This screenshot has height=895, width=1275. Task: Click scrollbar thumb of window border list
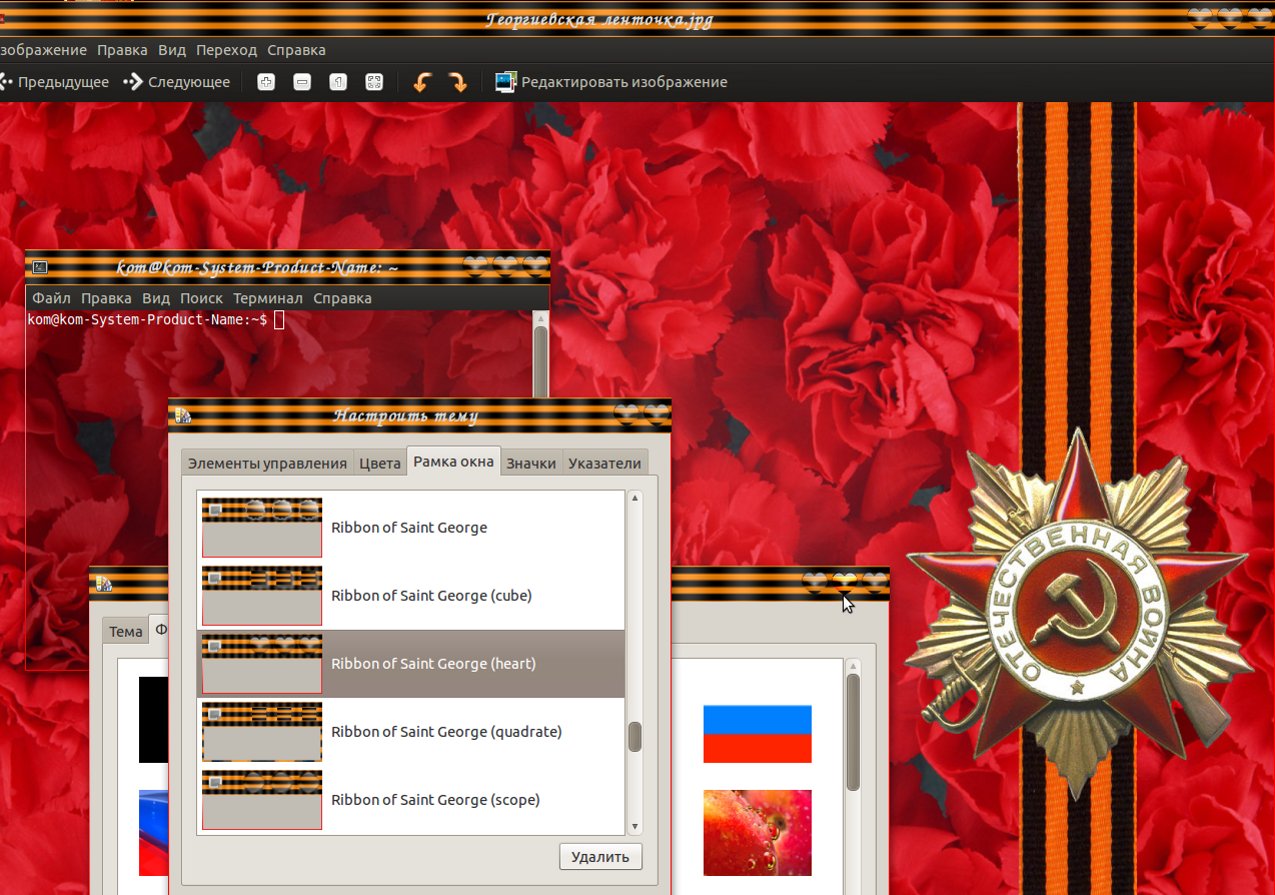tap(635, 737)
